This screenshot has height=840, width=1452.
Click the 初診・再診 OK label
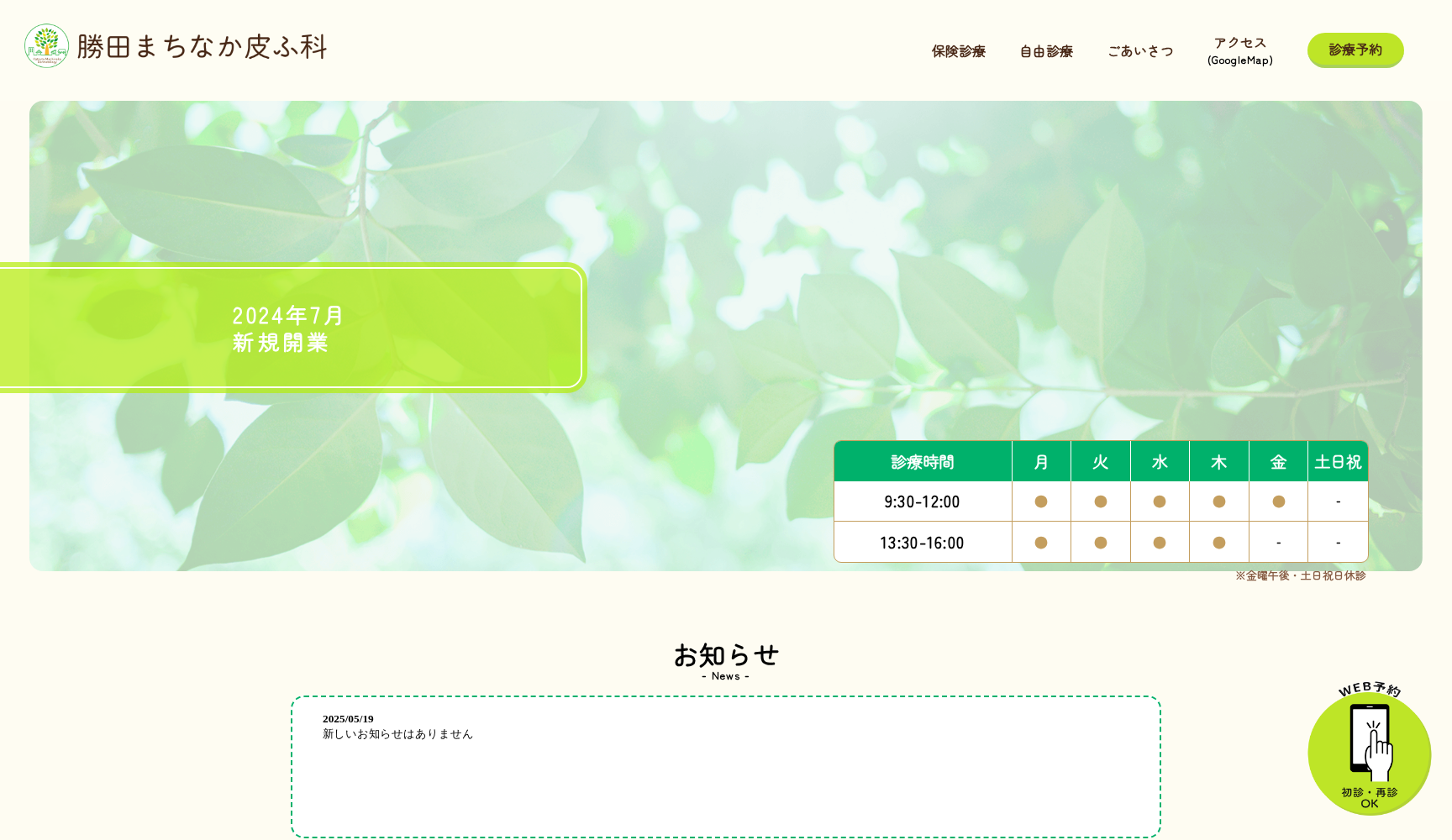tap(1369, 796)
